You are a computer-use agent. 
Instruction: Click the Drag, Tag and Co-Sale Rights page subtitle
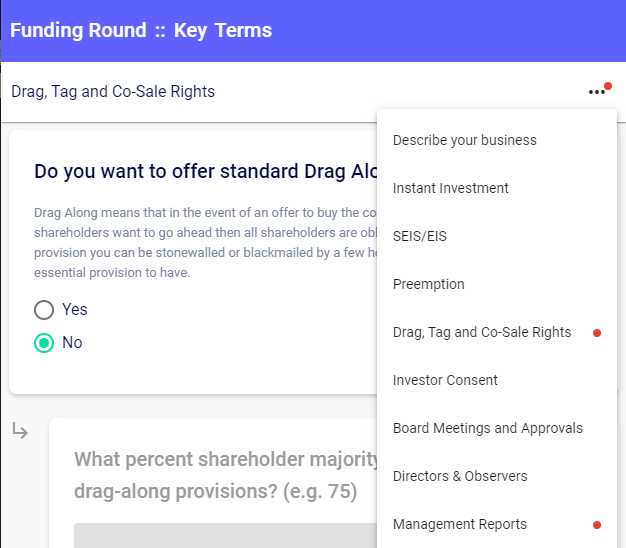pyautogui.click(x=113, y=92)
